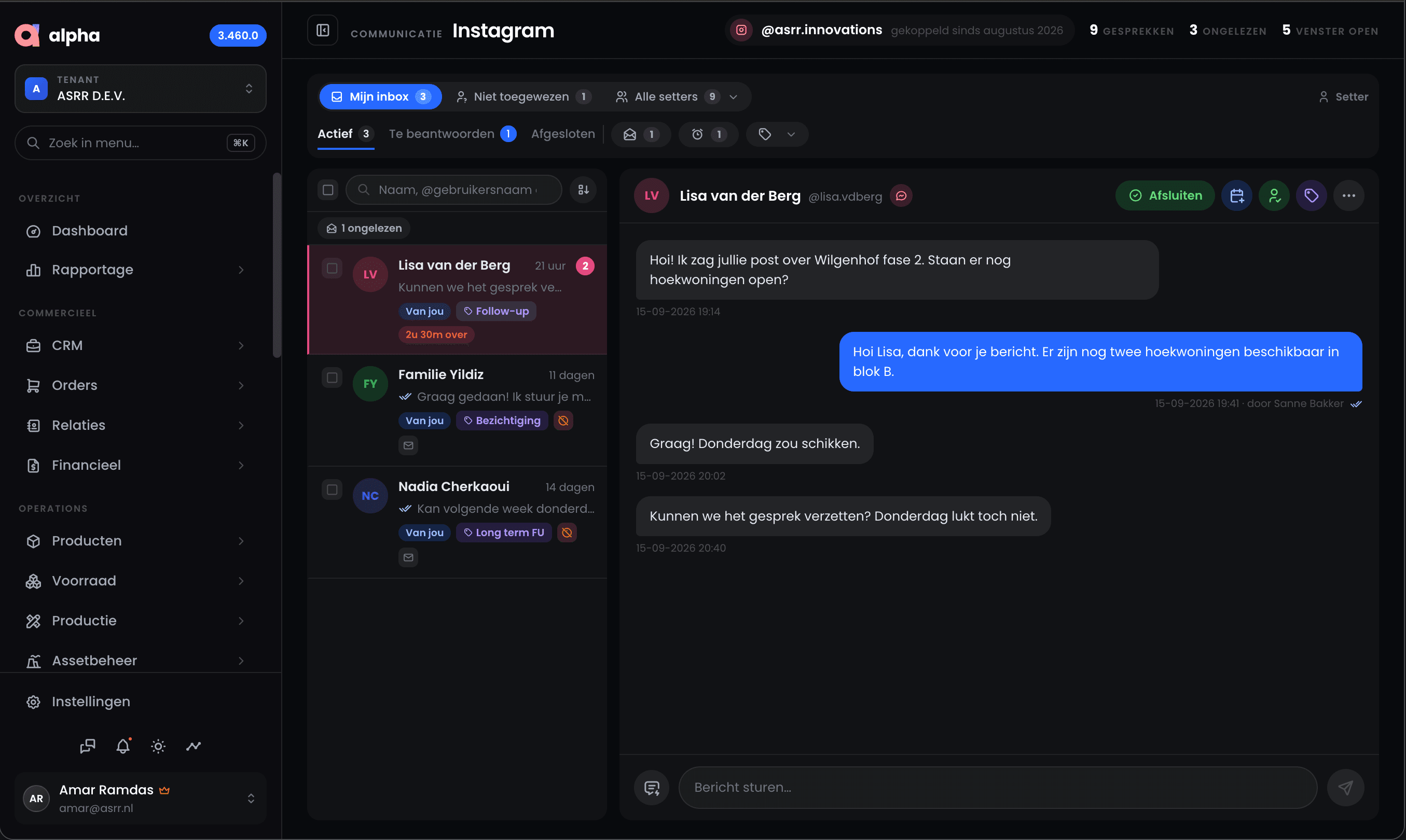Check the Nadia Cherkaoui checkbox
Viewport: 1406px width, 840px height.
pyautogui.click(x=332, y=489)
